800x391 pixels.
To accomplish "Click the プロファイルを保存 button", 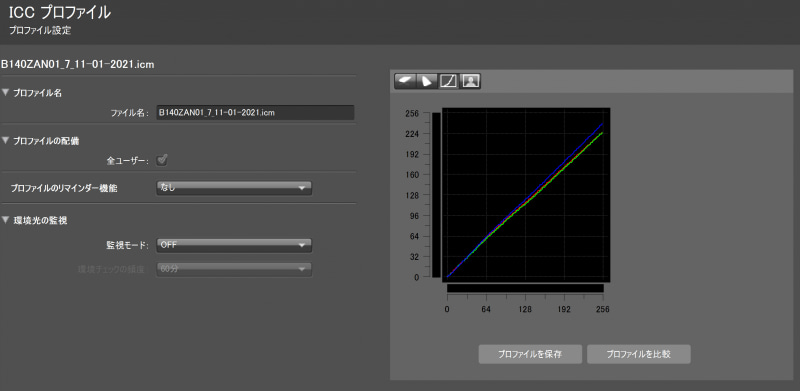I will point(530,354).
